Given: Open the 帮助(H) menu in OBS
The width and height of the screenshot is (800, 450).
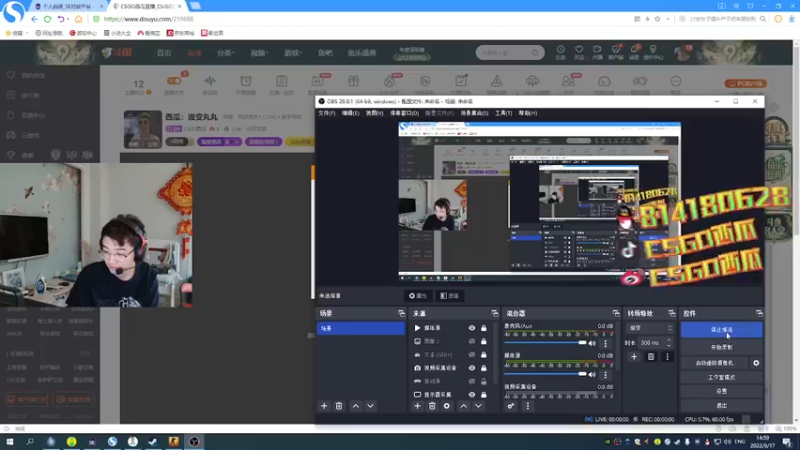Looking at the screenshot, I should click(528, 113).
